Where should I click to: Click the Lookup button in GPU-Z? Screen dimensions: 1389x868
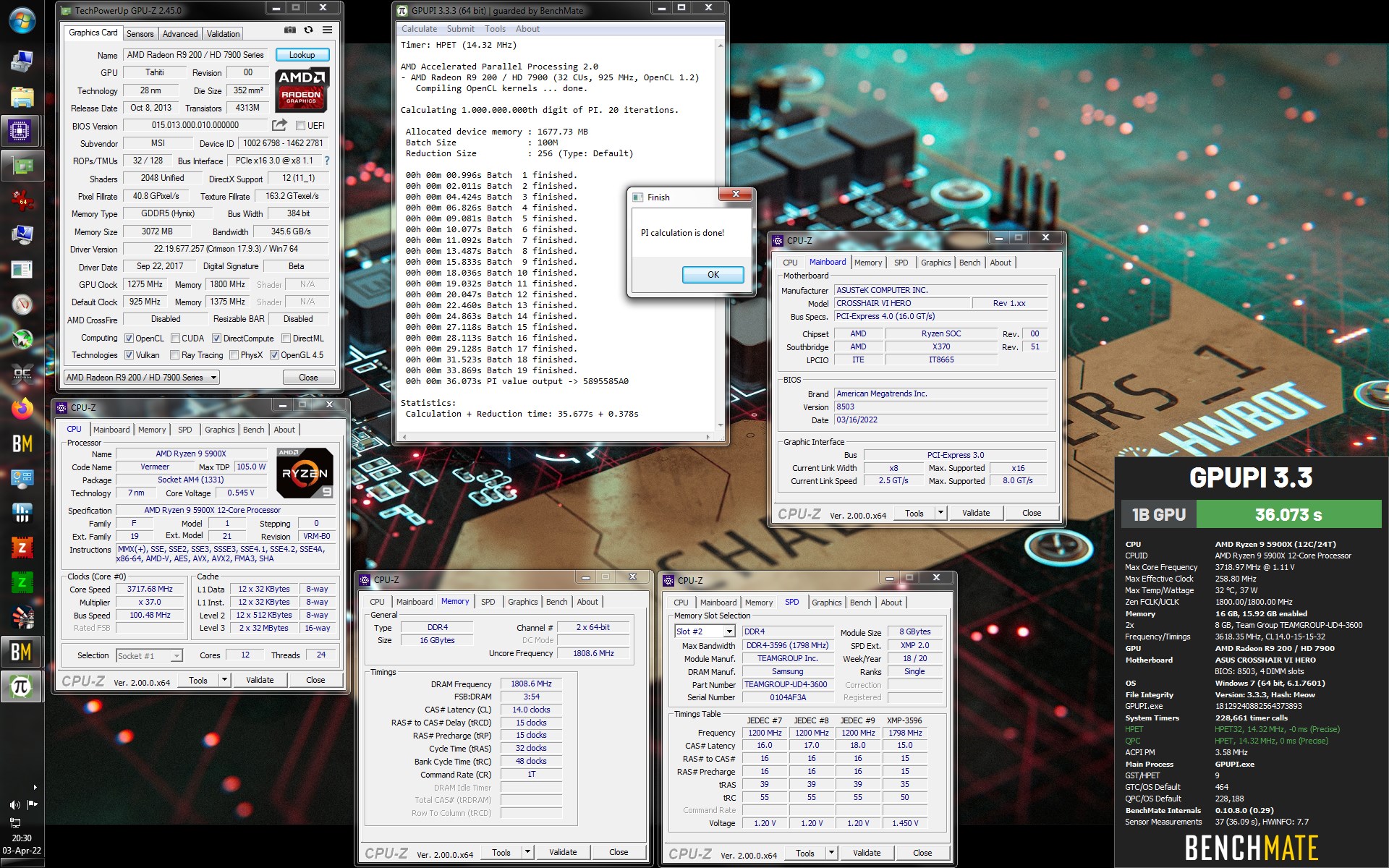(x=302, y=55)
